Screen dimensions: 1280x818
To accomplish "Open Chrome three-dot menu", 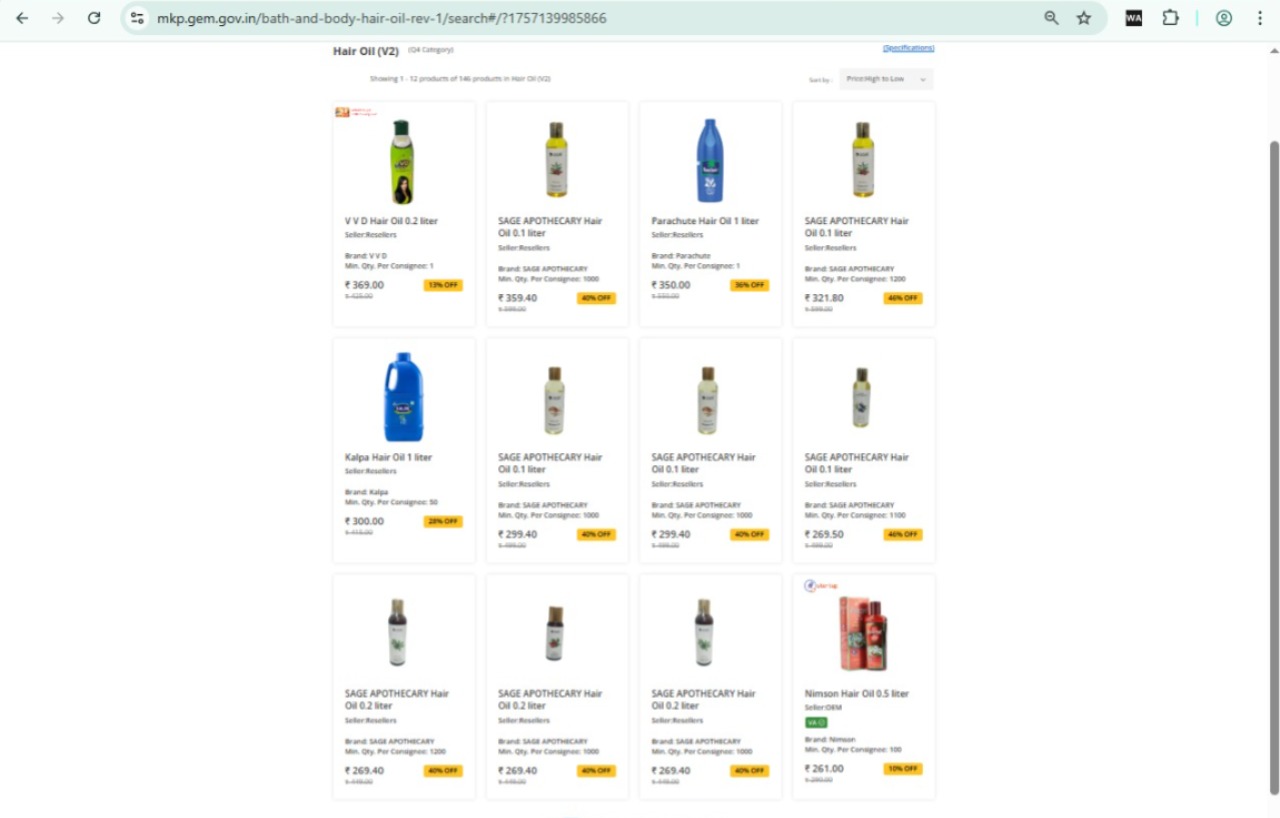I will [1259, 18].
